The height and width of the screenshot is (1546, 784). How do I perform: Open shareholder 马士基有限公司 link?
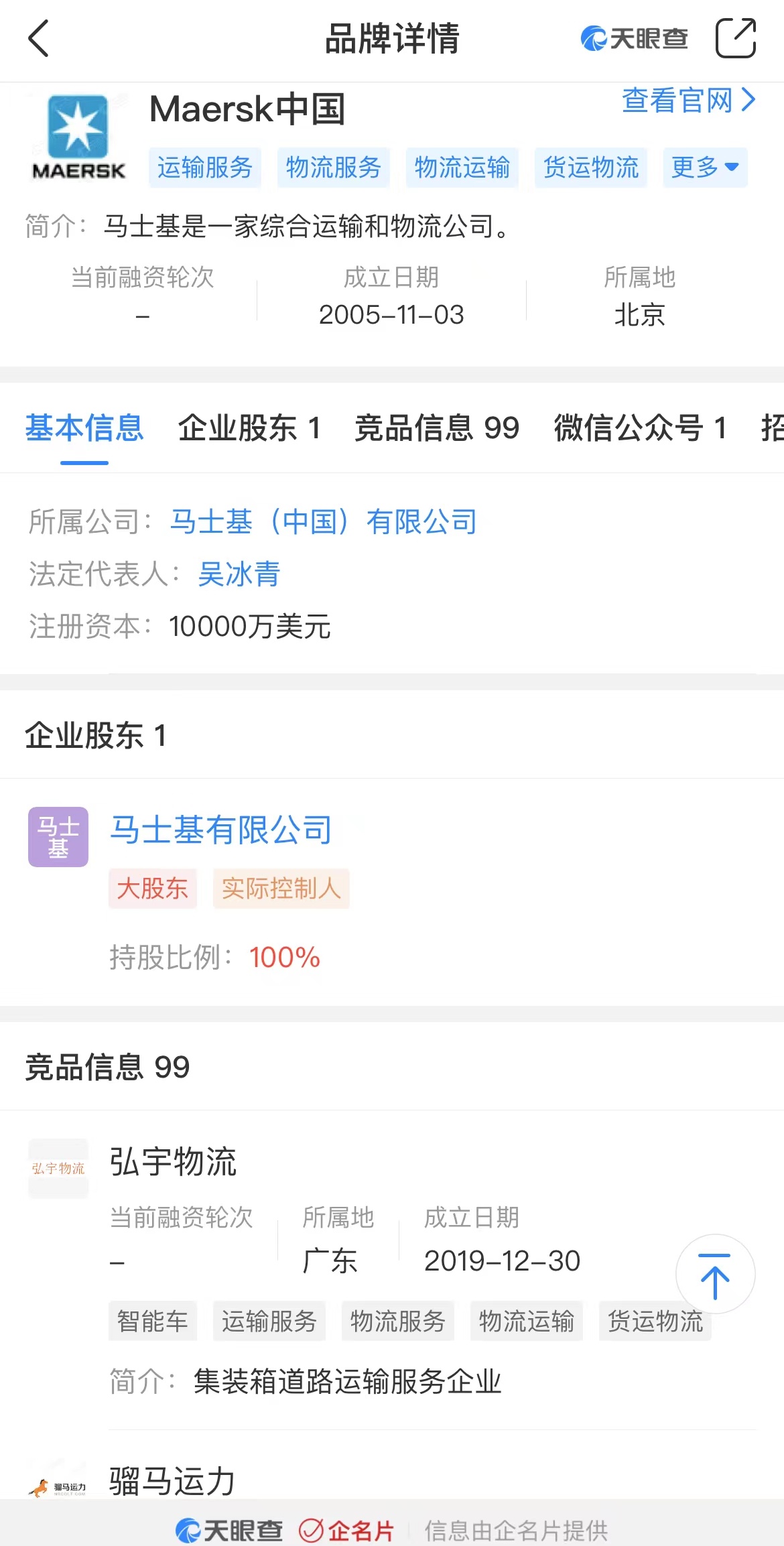(221, 830)
